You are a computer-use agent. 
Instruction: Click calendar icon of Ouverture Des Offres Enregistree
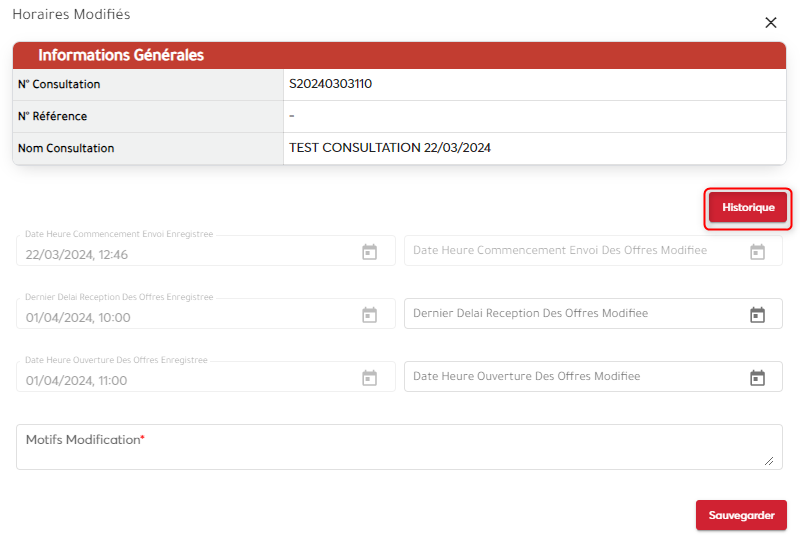369,378
